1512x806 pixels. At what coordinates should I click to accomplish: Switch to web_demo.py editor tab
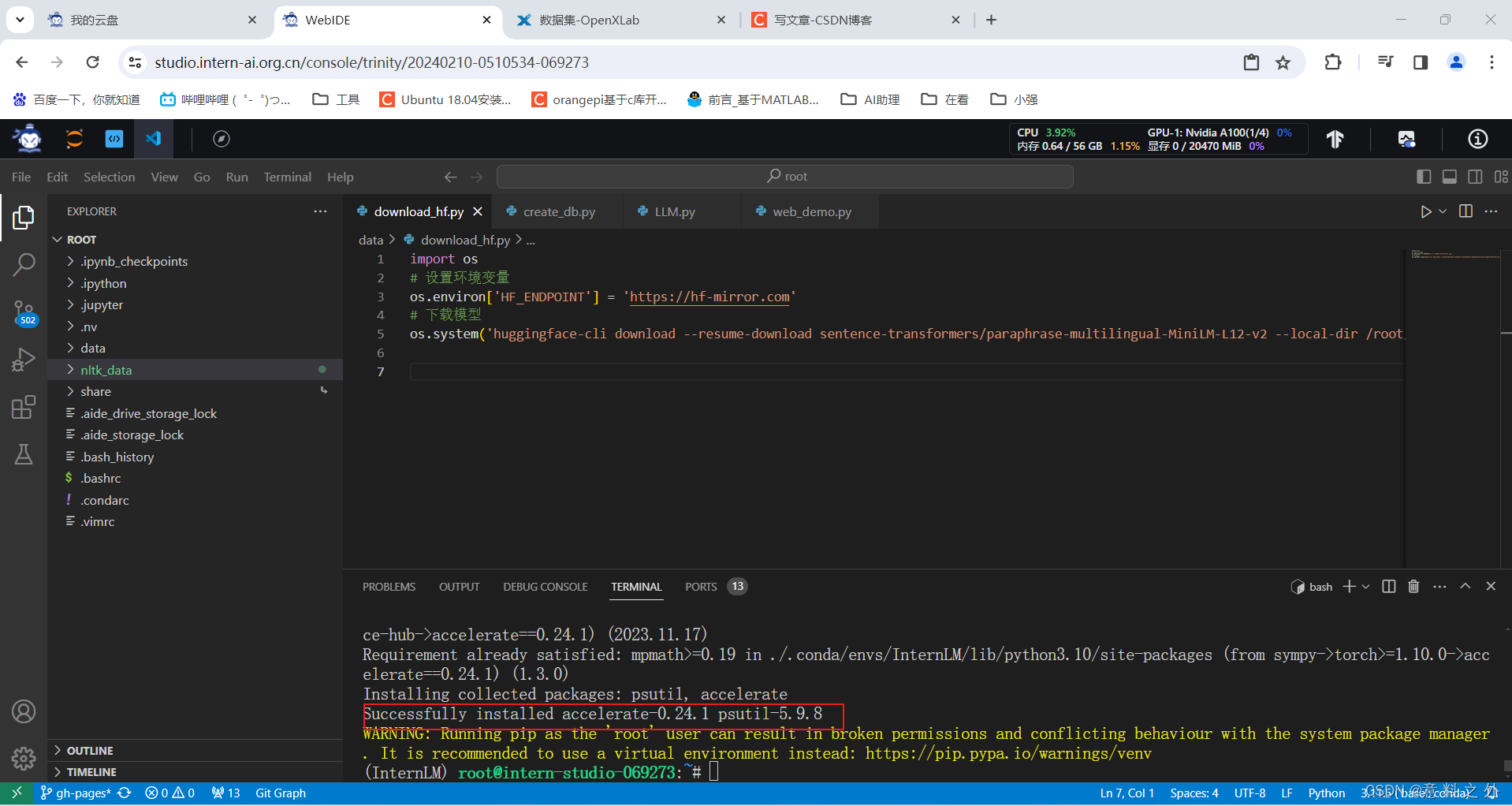811,211
